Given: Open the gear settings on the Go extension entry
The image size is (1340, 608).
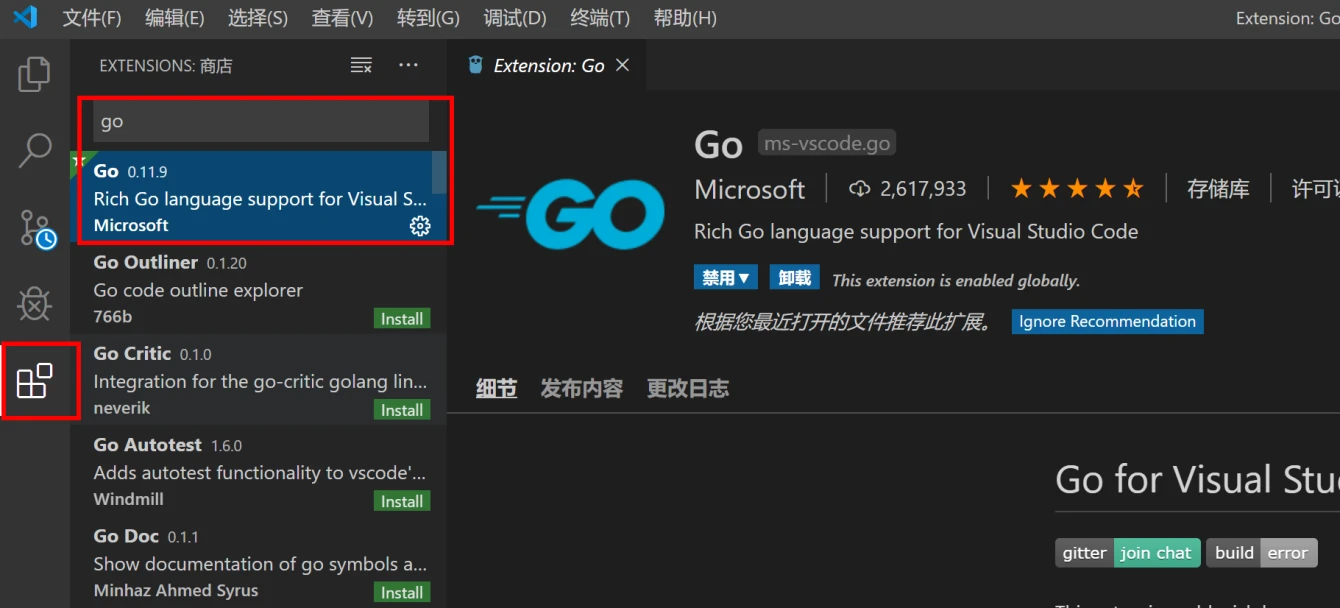Looking at the screenshot, I should pos(420,227).
